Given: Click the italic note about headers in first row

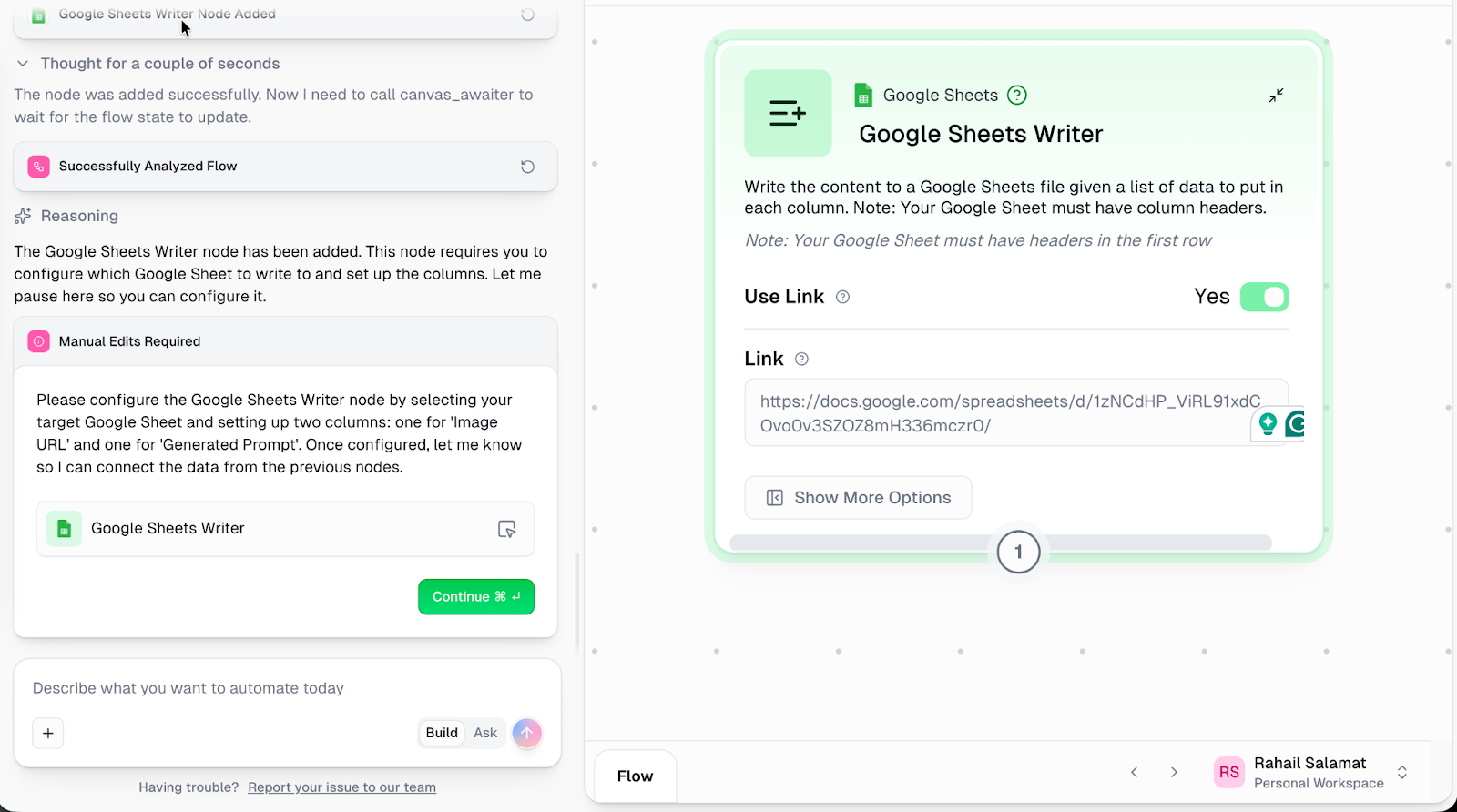Looking at the screenshot, I should 978,240.
